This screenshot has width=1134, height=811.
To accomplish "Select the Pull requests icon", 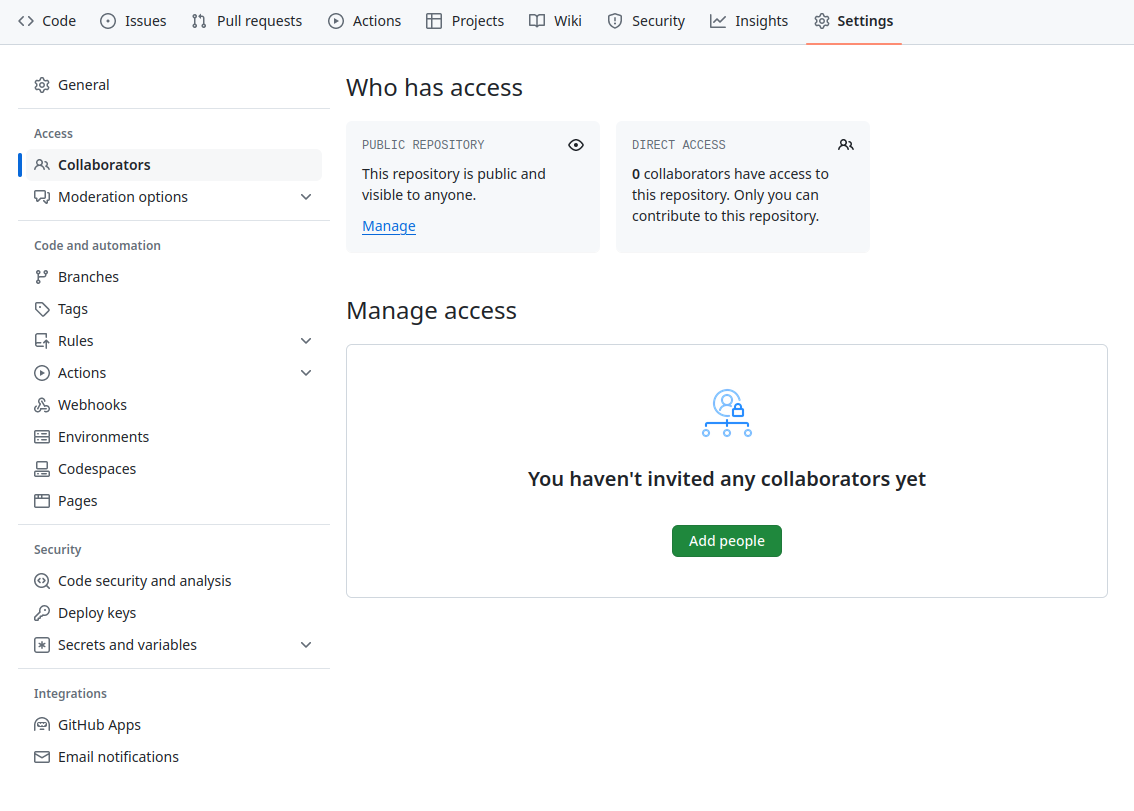I will pos(197,20).
